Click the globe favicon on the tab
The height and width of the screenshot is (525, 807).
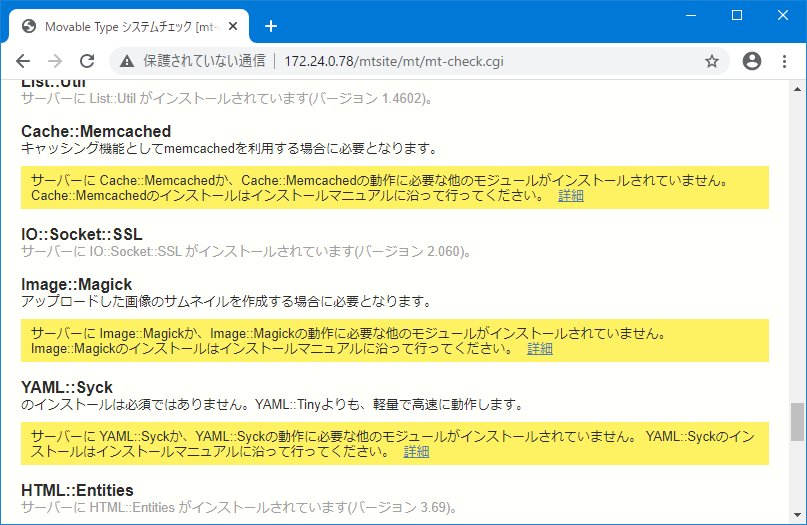pyautogui.click(x=29, y=26)
